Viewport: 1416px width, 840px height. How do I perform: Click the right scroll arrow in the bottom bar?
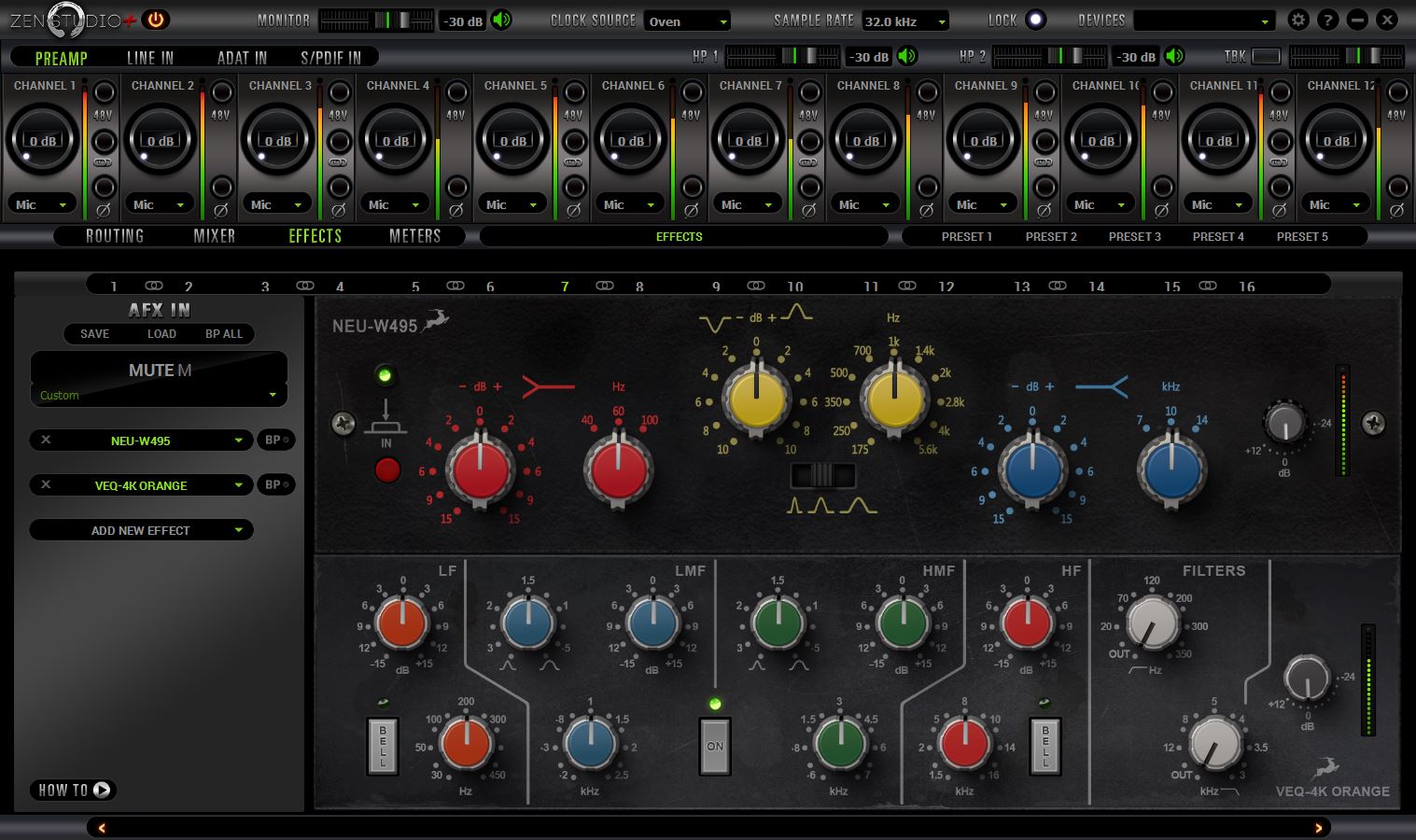[1318, 828]
